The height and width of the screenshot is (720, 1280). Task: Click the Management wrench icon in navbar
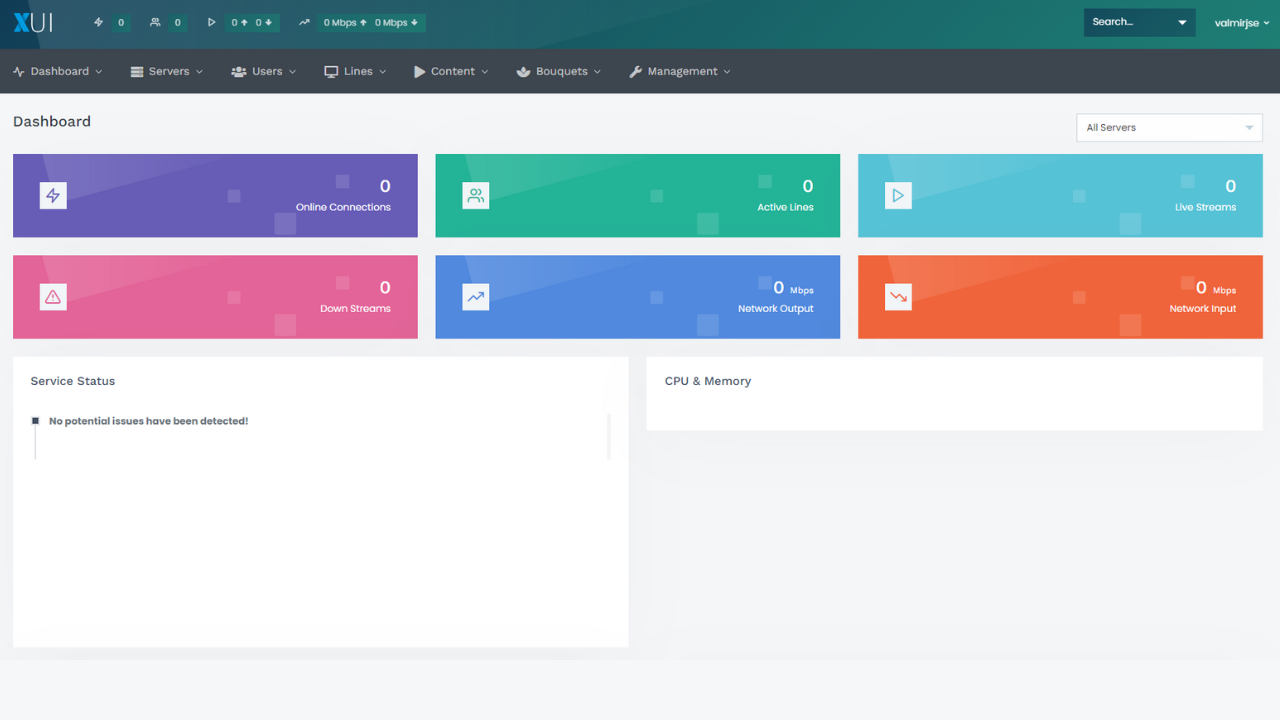(635, 72)
